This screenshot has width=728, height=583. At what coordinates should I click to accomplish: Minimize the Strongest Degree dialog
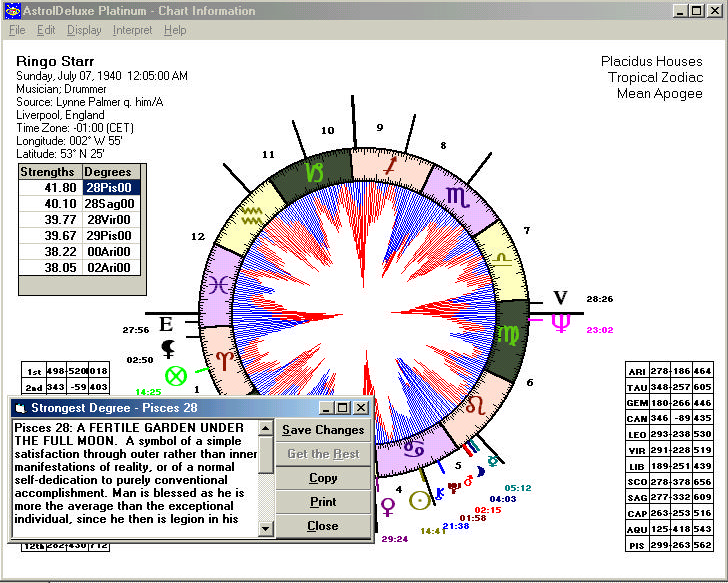pyautogui.click(x=326, y=408)
